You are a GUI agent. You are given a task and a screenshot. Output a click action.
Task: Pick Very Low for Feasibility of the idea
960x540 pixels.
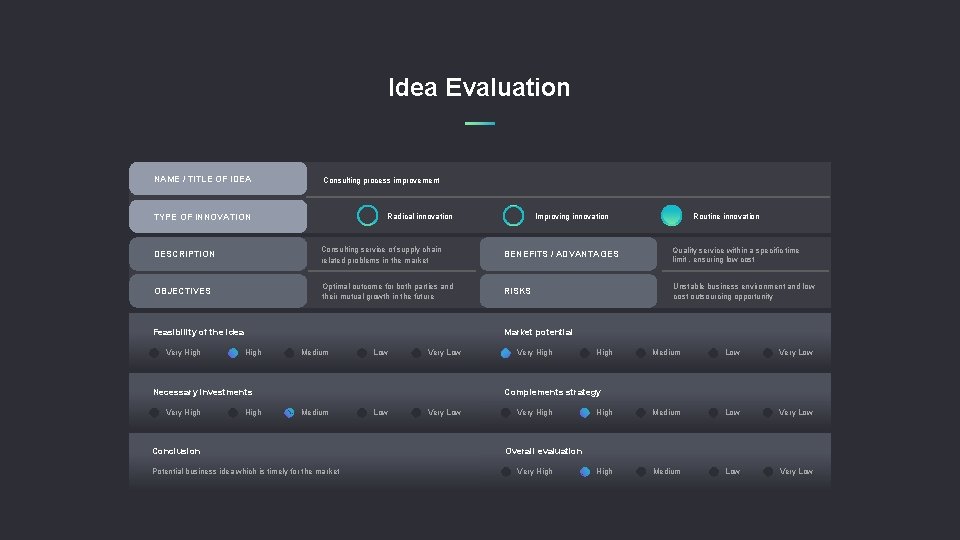pos(416,352)
